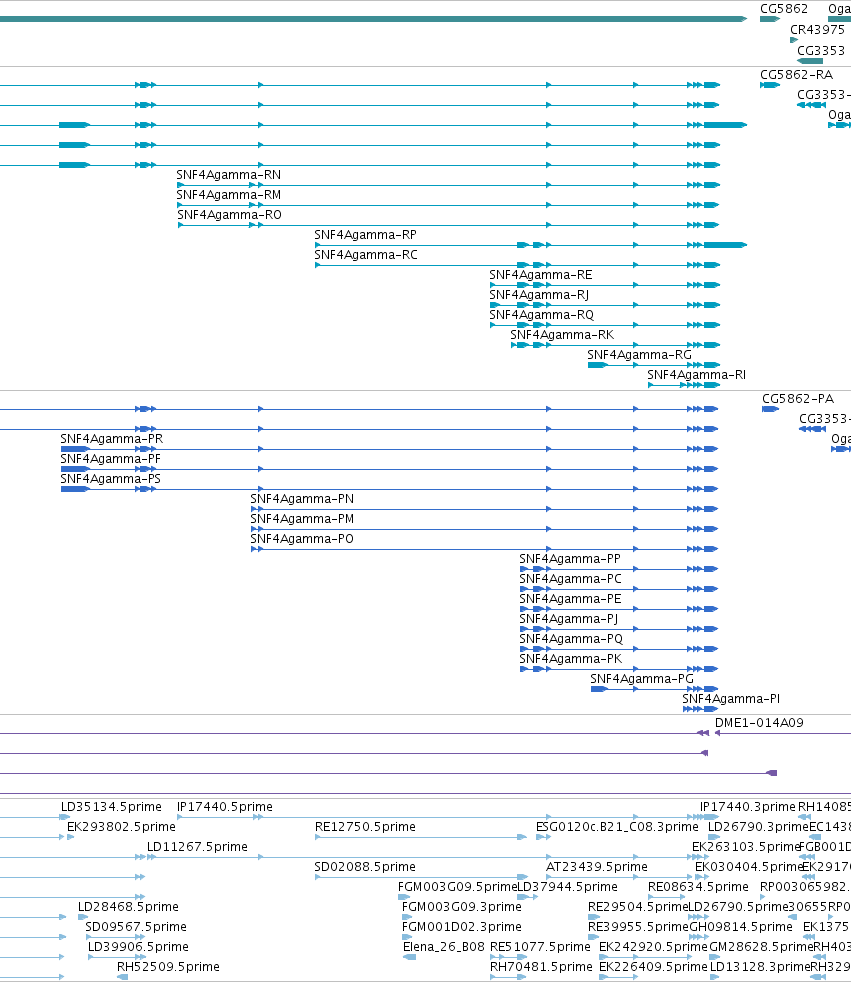Select transcript SNF4Agamma-RG
This screenshot has width=851, height=982.
[x=639, y=355]
